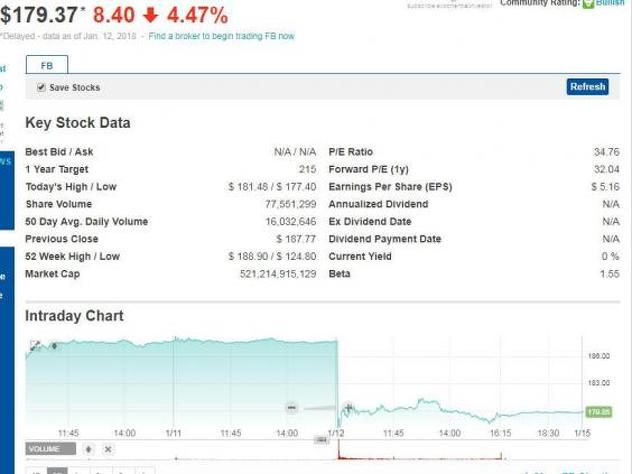Select the FB tab

coord(46,65)
